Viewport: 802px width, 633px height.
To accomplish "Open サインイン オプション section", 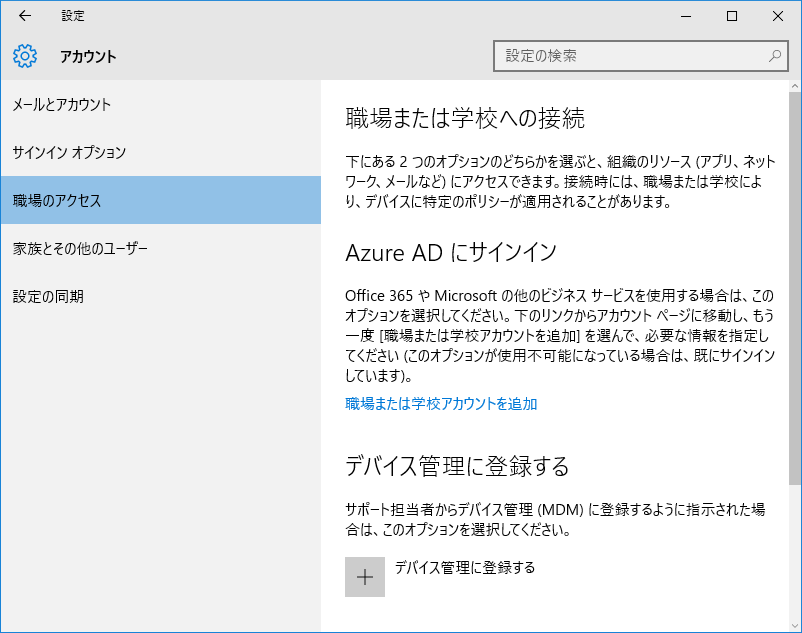I will [x=161, y=152].
